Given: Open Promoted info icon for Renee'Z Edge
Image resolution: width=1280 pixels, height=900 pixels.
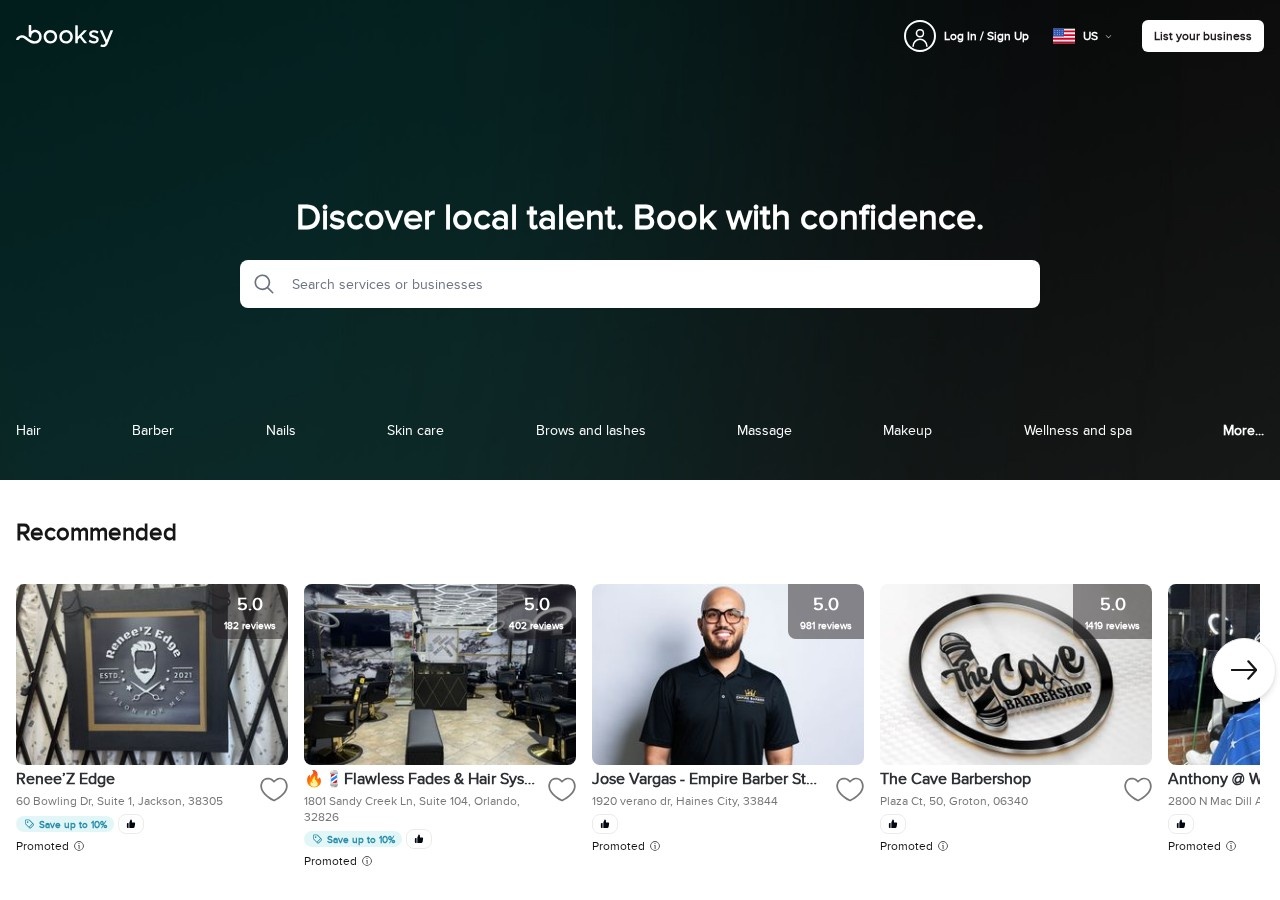Looking at the screenshot, I should (79, 846).
